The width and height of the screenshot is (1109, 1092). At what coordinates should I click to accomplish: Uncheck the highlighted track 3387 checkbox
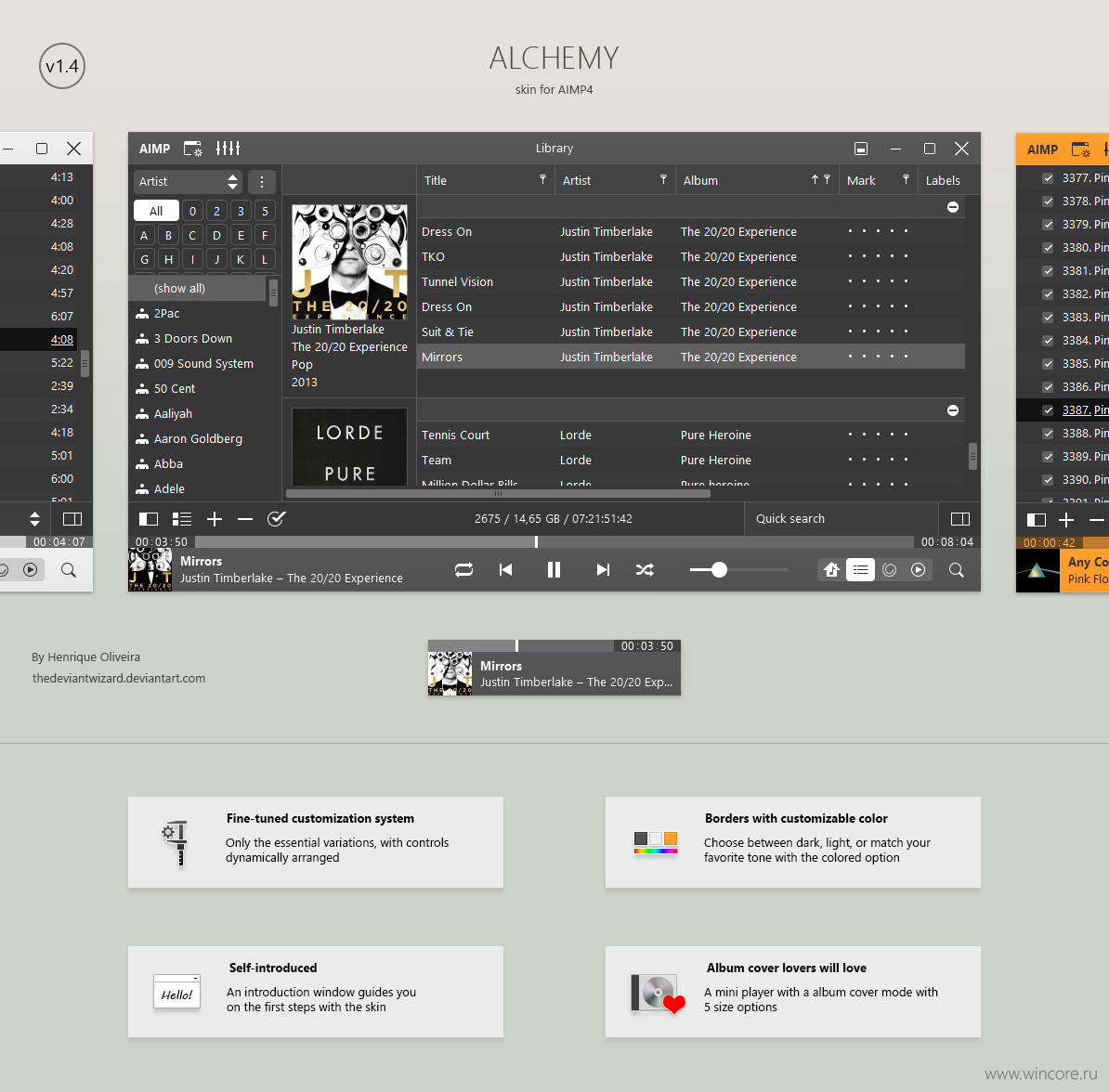coord(1049,410)
